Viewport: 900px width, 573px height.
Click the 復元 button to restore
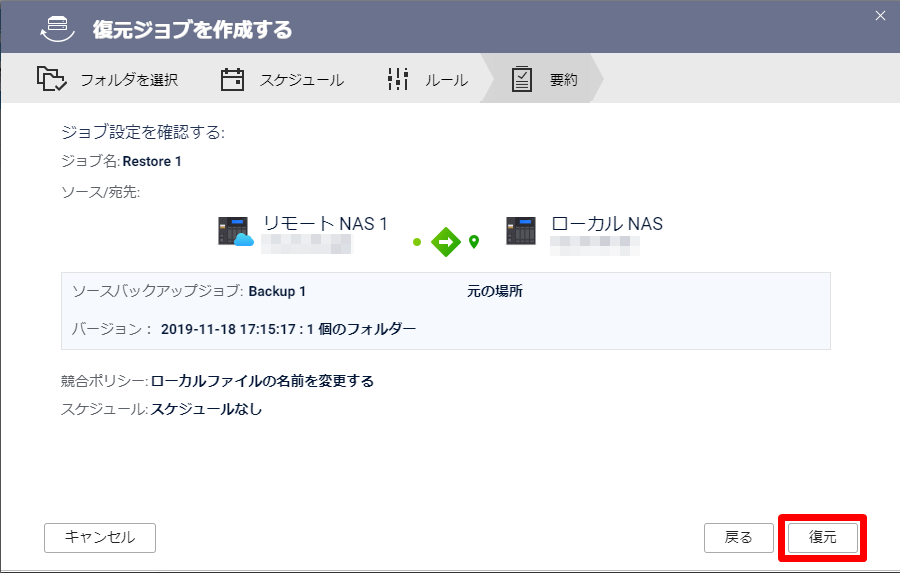[x=823, y=537]
